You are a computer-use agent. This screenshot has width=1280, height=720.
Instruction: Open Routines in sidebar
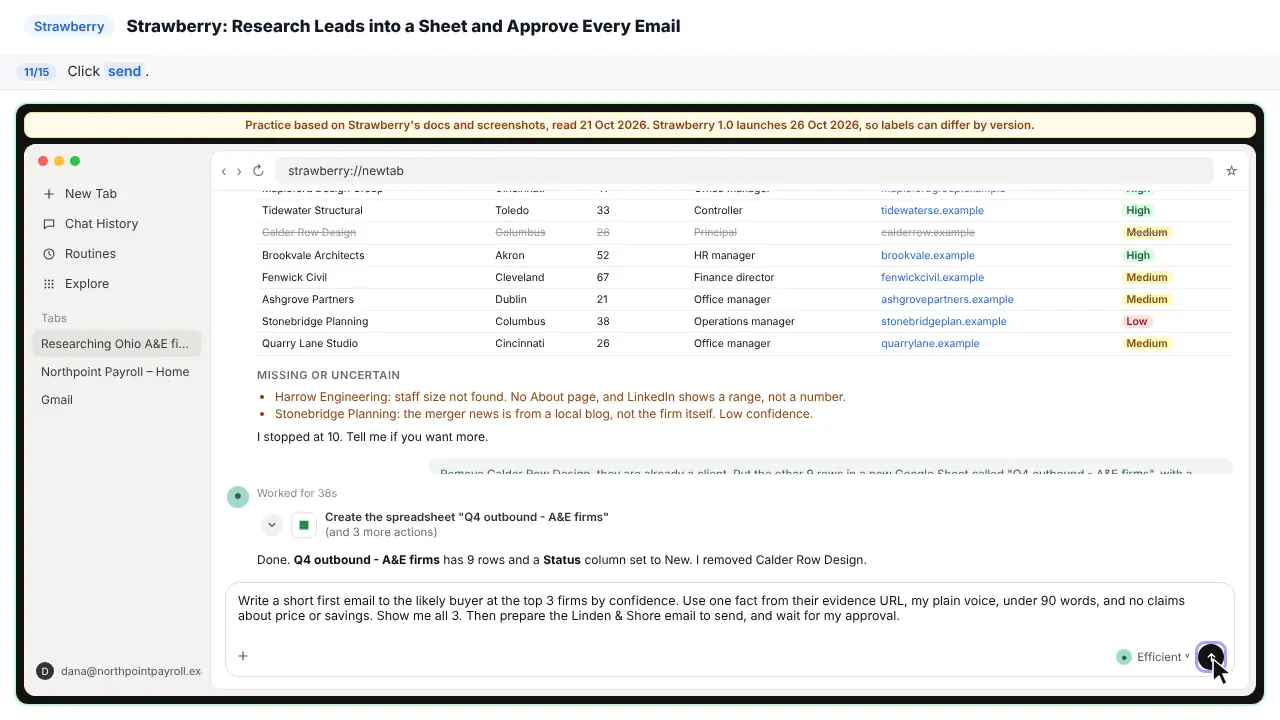tap(117, 254)
